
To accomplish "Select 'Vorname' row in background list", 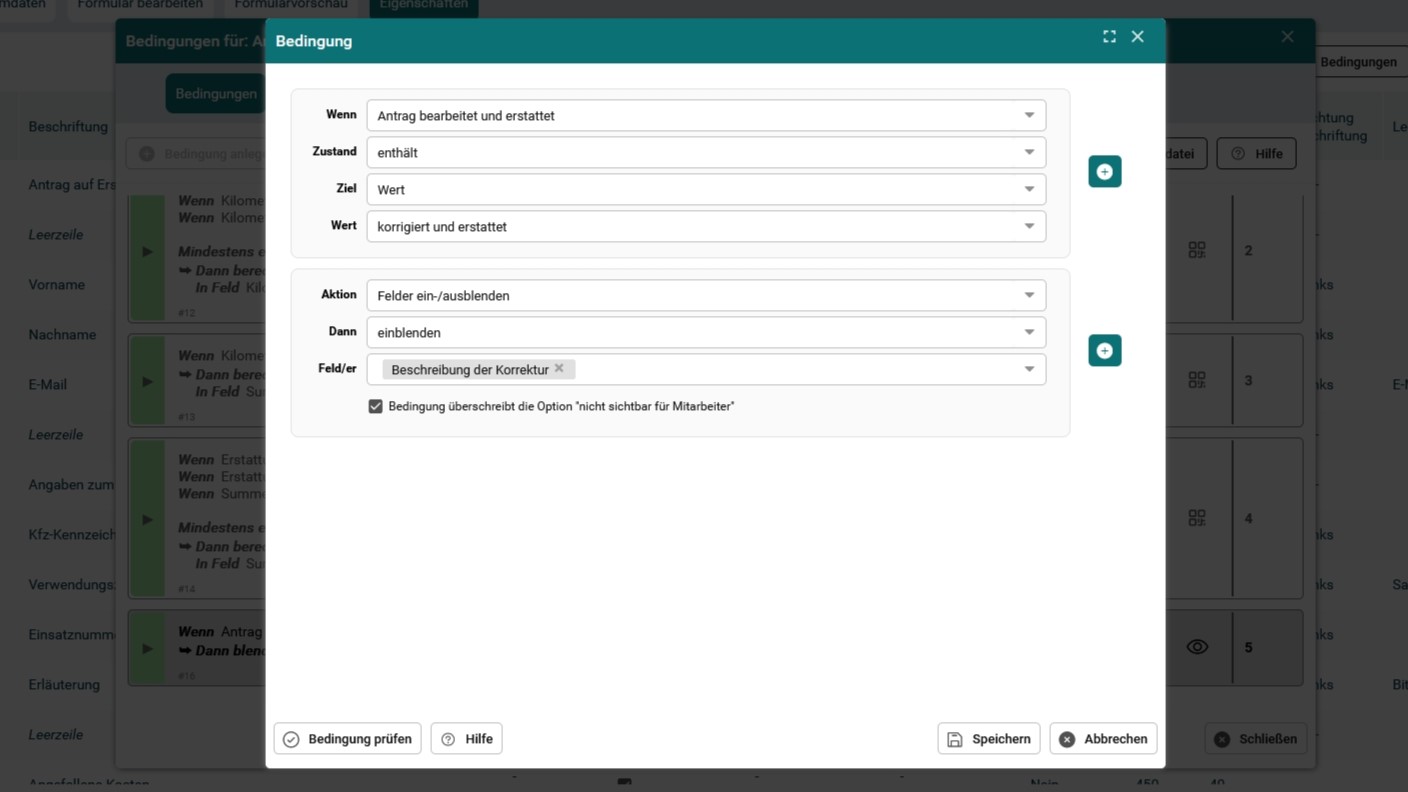I will (x=57, y=285).
